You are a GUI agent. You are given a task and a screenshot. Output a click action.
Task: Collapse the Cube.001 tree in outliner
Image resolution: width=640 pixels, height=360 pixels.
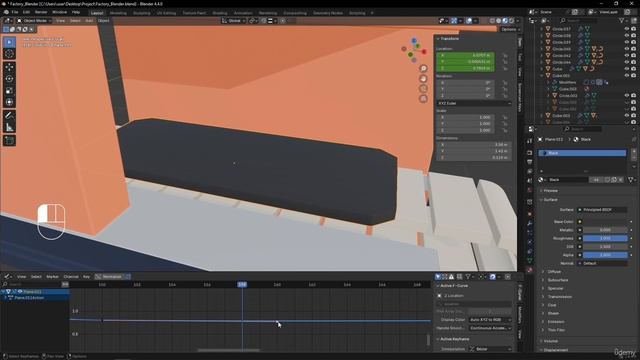pos(542,76)
